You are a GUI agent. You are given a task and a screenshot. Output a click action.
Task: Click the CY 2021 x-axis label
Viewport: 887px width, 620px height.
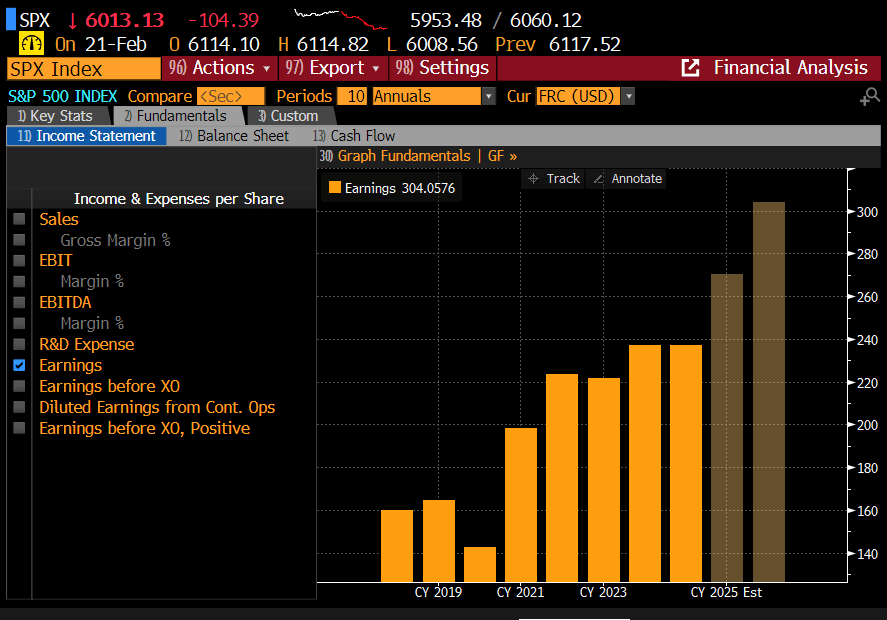(520, 592)
